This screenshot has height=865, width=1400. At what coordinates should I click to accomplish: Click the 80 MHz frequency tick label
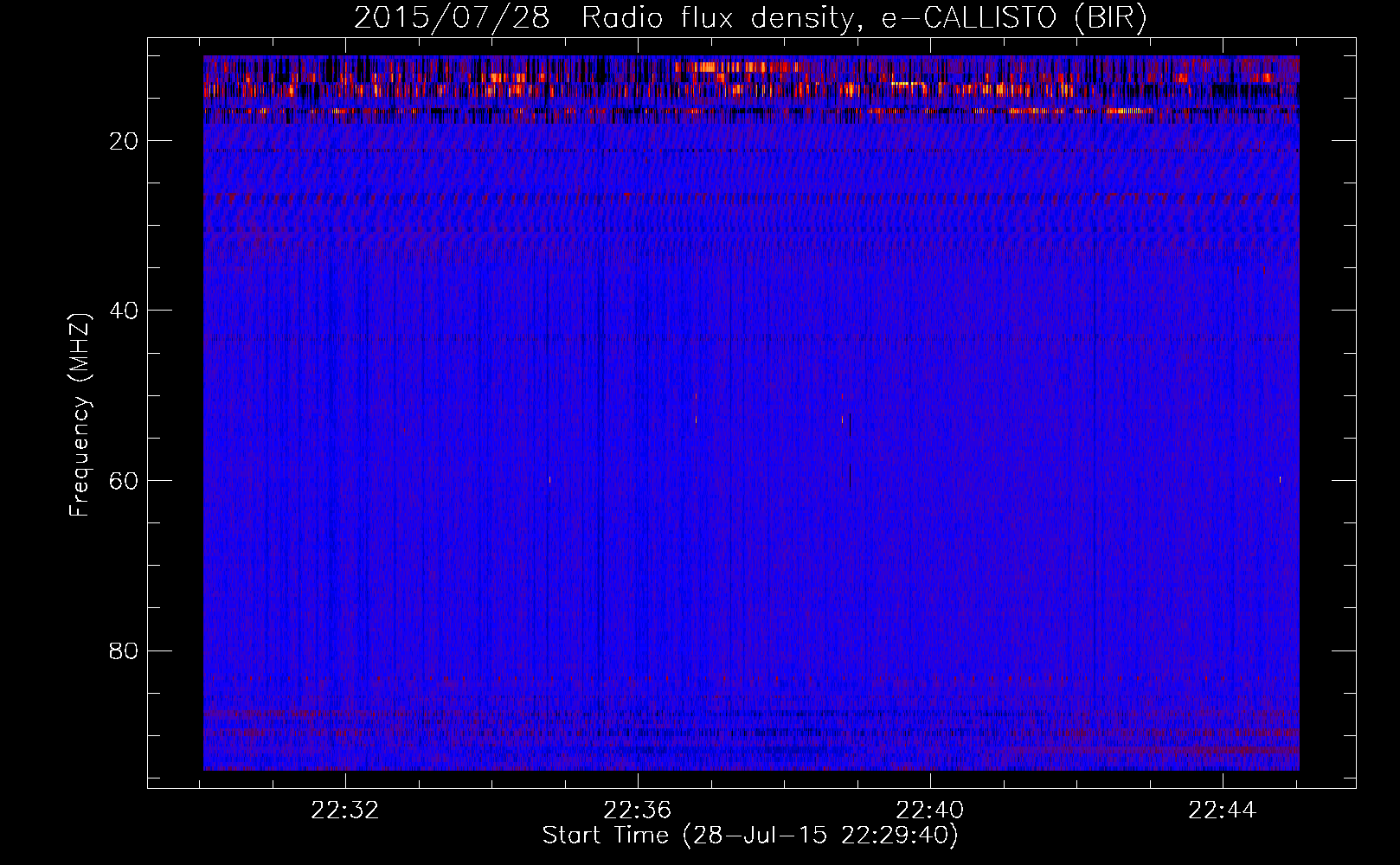pos(124,650)
